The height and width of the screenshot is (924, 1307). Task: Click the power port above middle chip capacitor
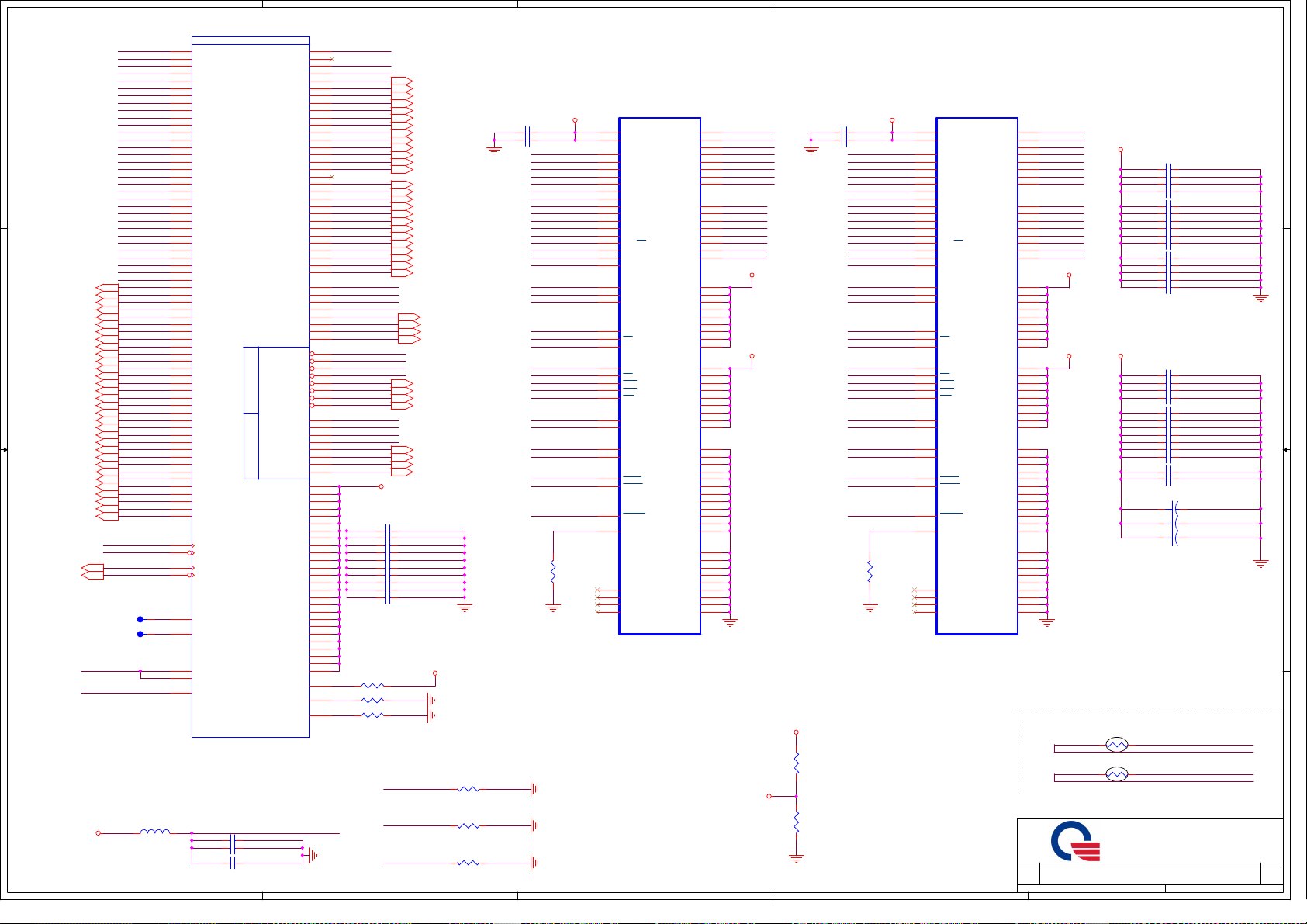click(x=575, y=121)
